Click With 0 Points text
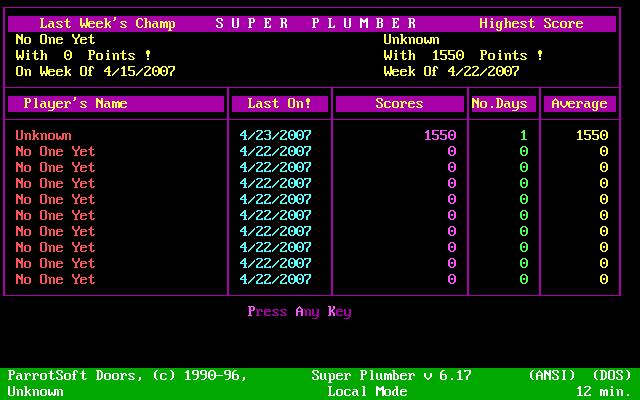 tap(83, 56)
